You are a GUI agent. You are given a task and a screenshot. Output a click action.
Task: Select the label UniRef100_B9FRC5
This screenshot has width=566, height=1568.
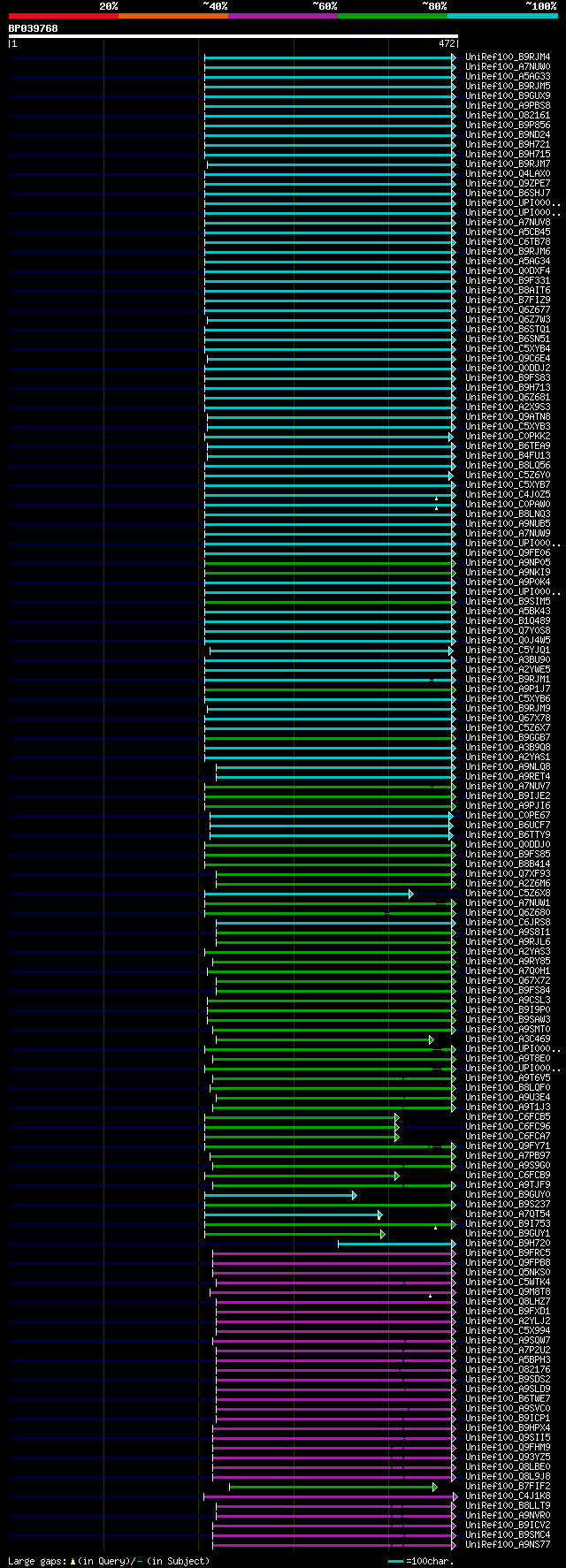[x=508, y=1252]
